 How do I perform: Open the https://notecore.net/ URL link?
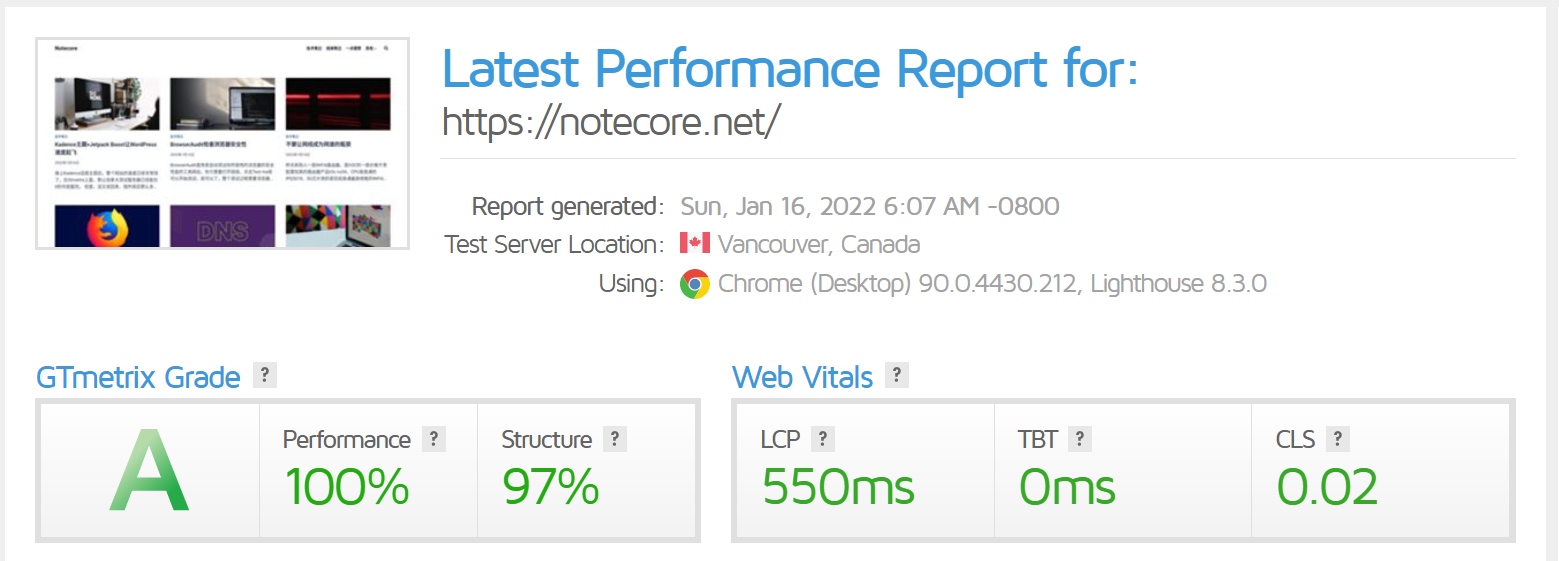coord(610,121)
